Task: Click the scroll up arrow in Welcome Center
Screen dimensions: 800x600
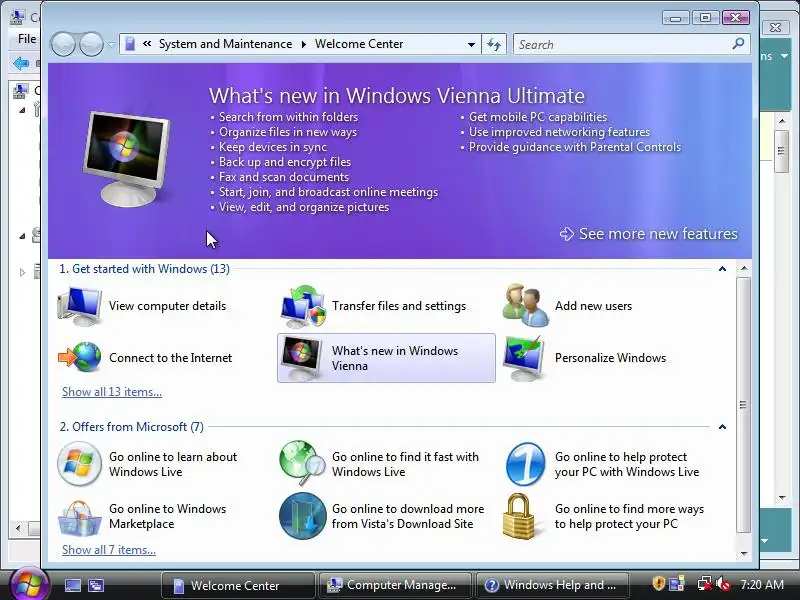Action: click(744, 268)
